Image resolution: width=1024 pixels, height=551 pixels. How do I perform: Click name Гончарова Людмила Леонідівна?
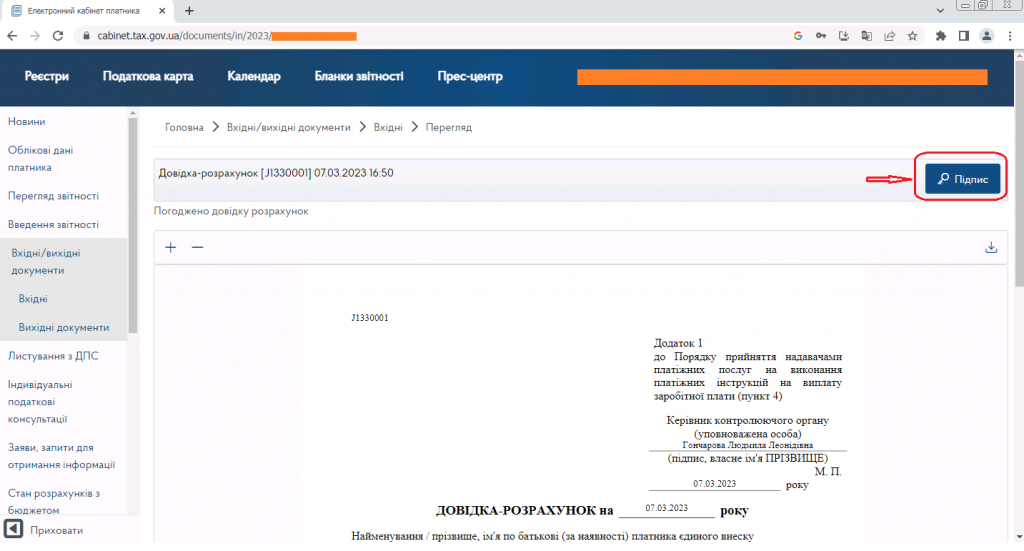(748, 445)
